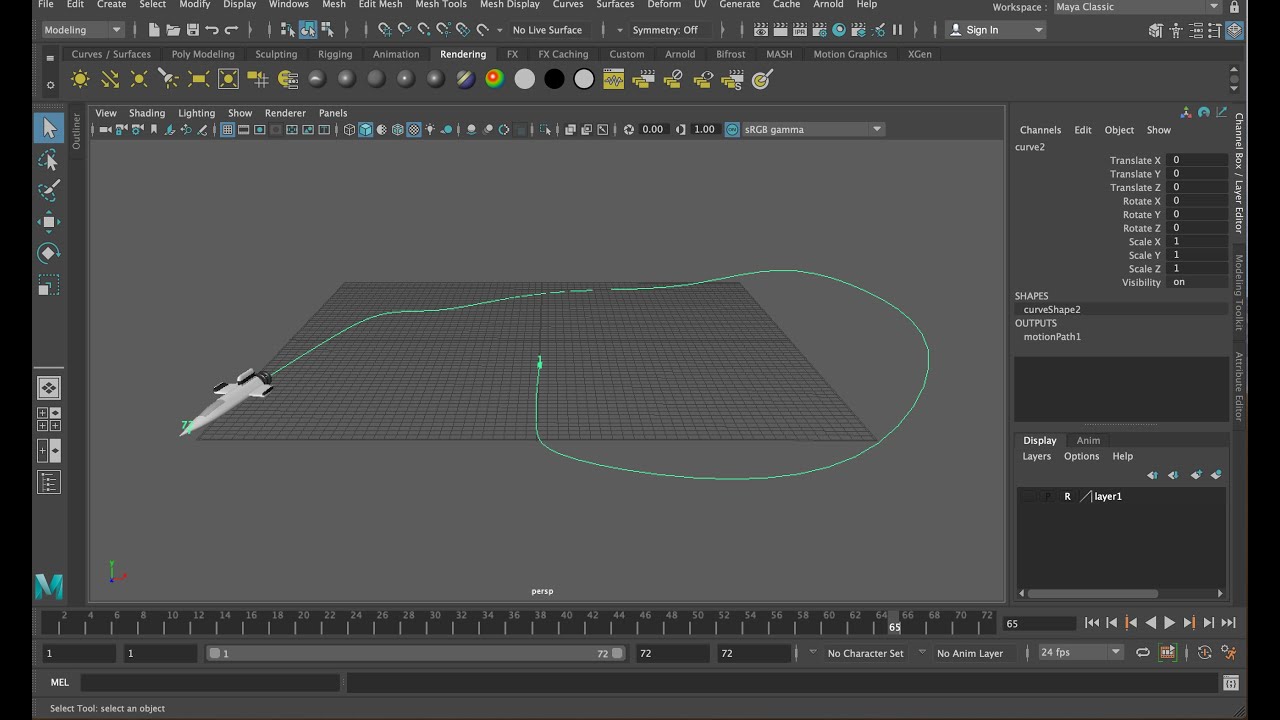This screenshot has width=1280, height=720.
Task: Open the Deform menu
Action: point(664,5)
